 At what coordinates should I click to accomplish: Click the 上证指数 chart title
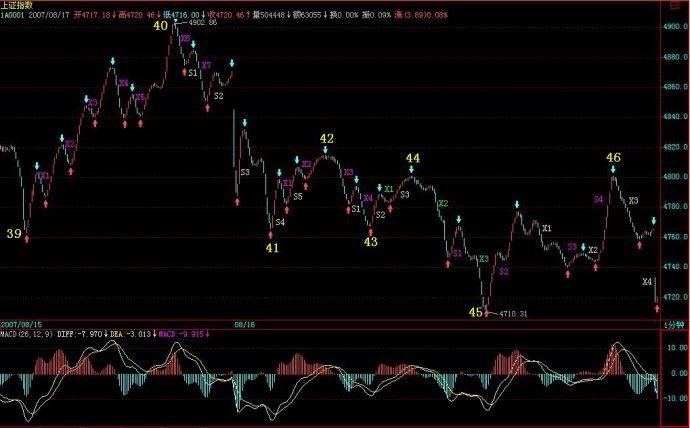[16, 5]
